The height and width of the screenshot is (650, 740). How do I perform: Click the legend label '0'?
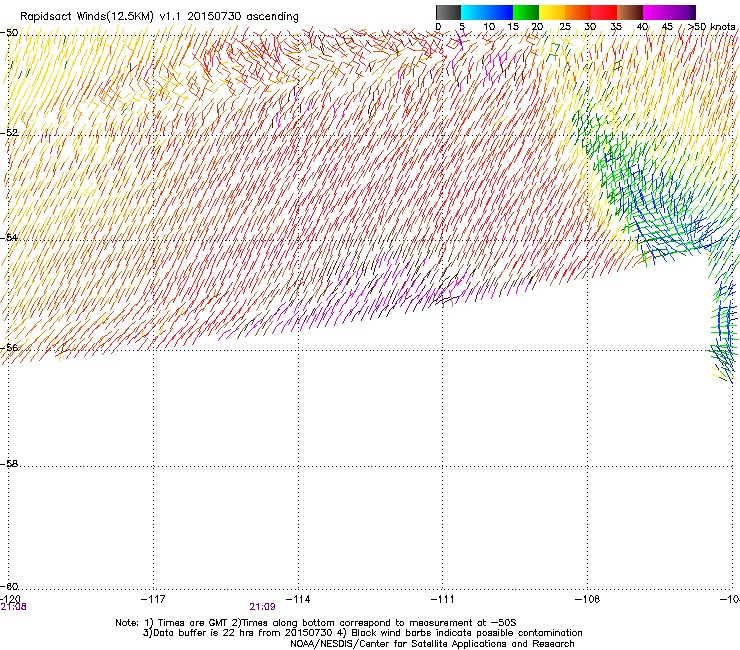438,27
